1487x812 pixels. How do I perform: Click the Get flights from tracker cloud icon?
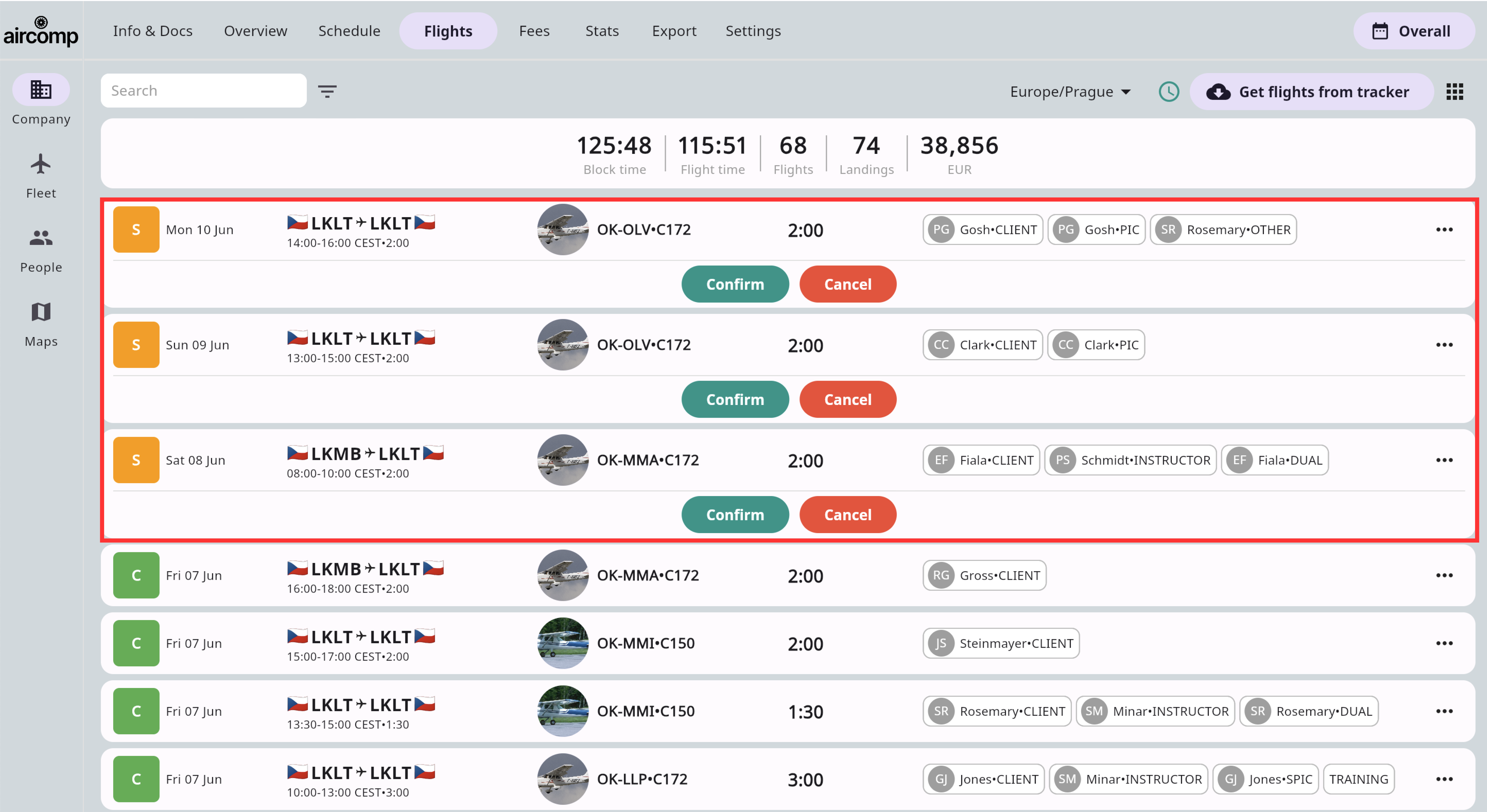(1218, 91)
